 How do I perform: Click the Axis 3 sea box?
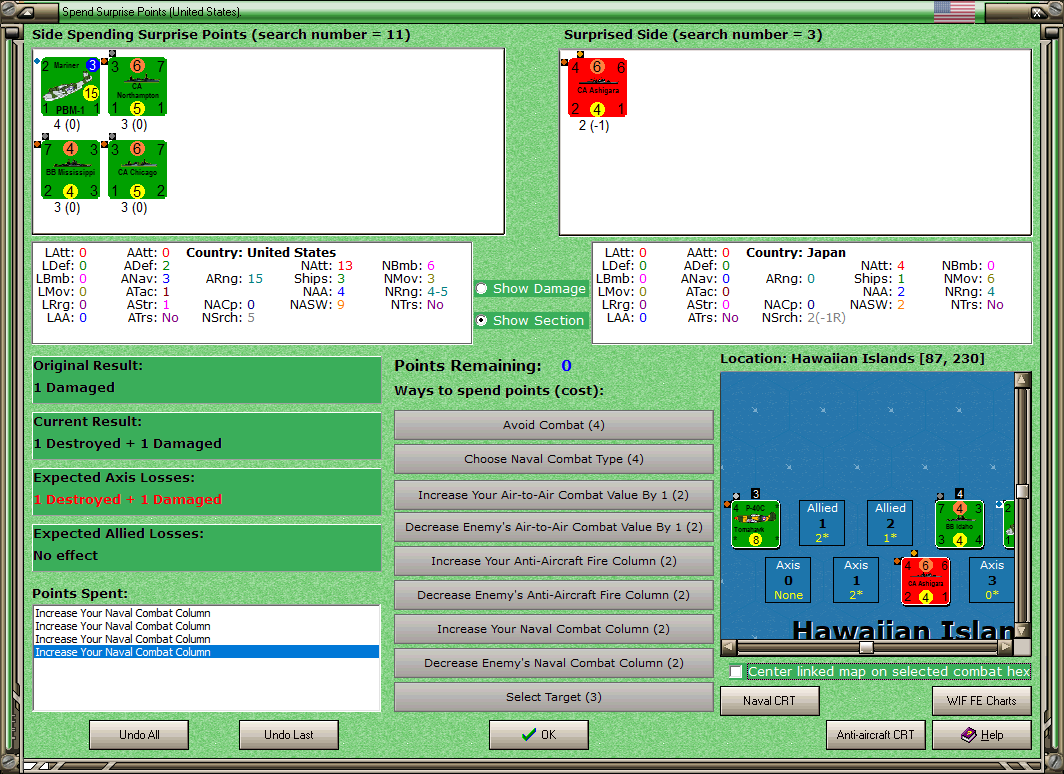[x=991, y=580]
